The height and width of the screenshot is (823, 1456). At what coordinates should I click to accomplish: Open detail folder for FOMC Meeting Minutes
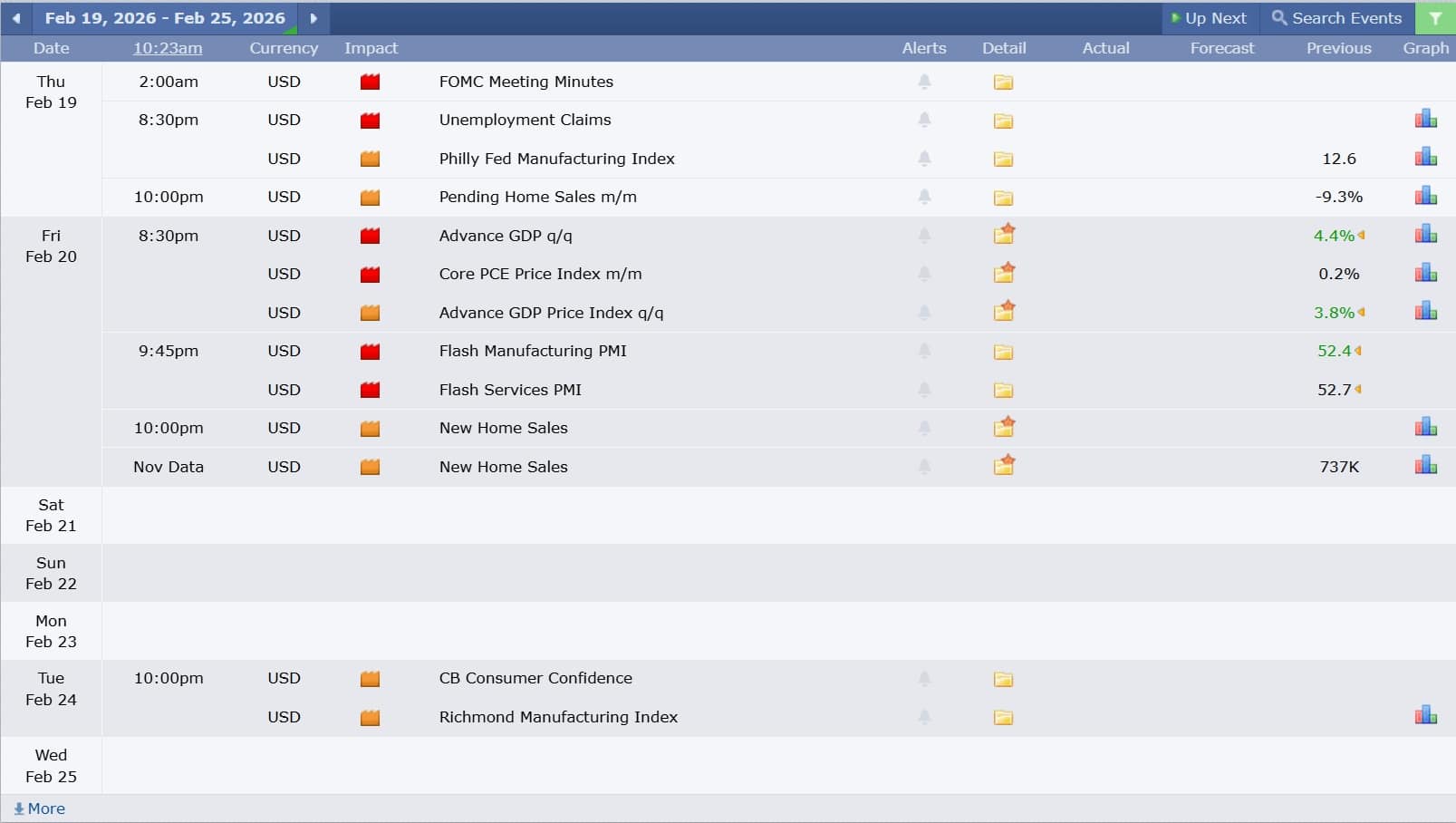(1003, 82)
